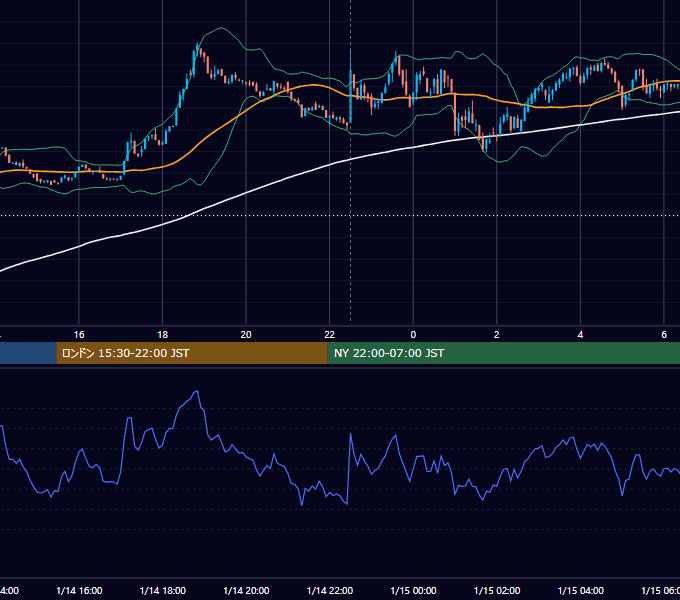This screenshot has width=680, height=600.
Task: Click the ロンドン 15:30-22:00 JST session bar
Action: click(192, 353)
